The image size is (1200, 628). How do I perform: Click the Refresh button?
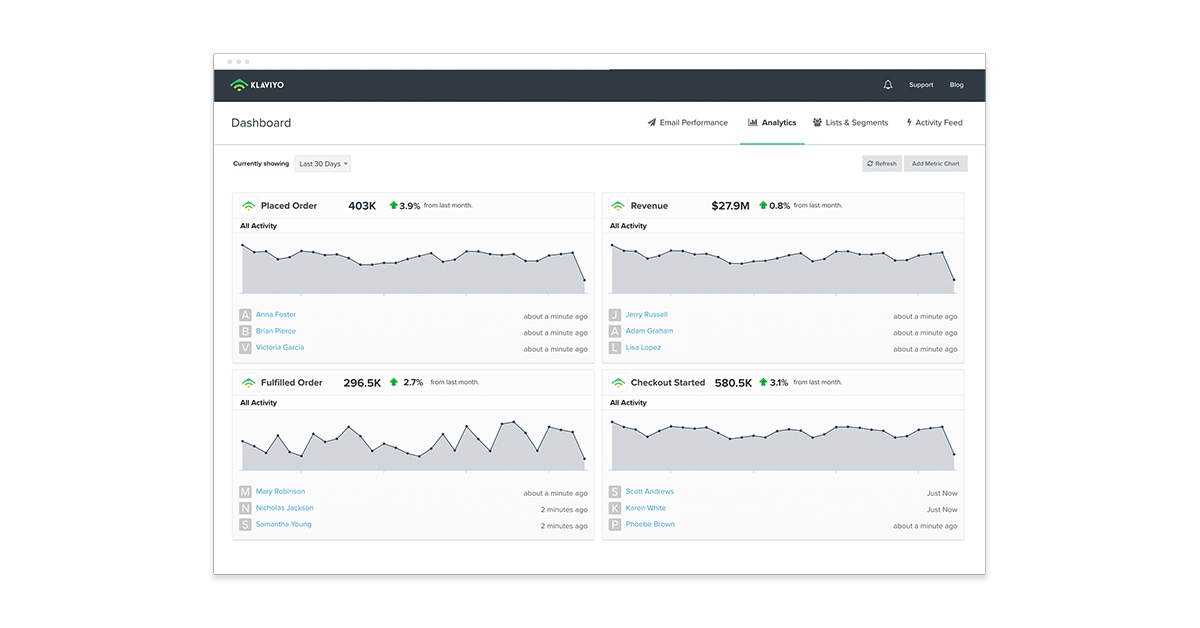point(882,164)
